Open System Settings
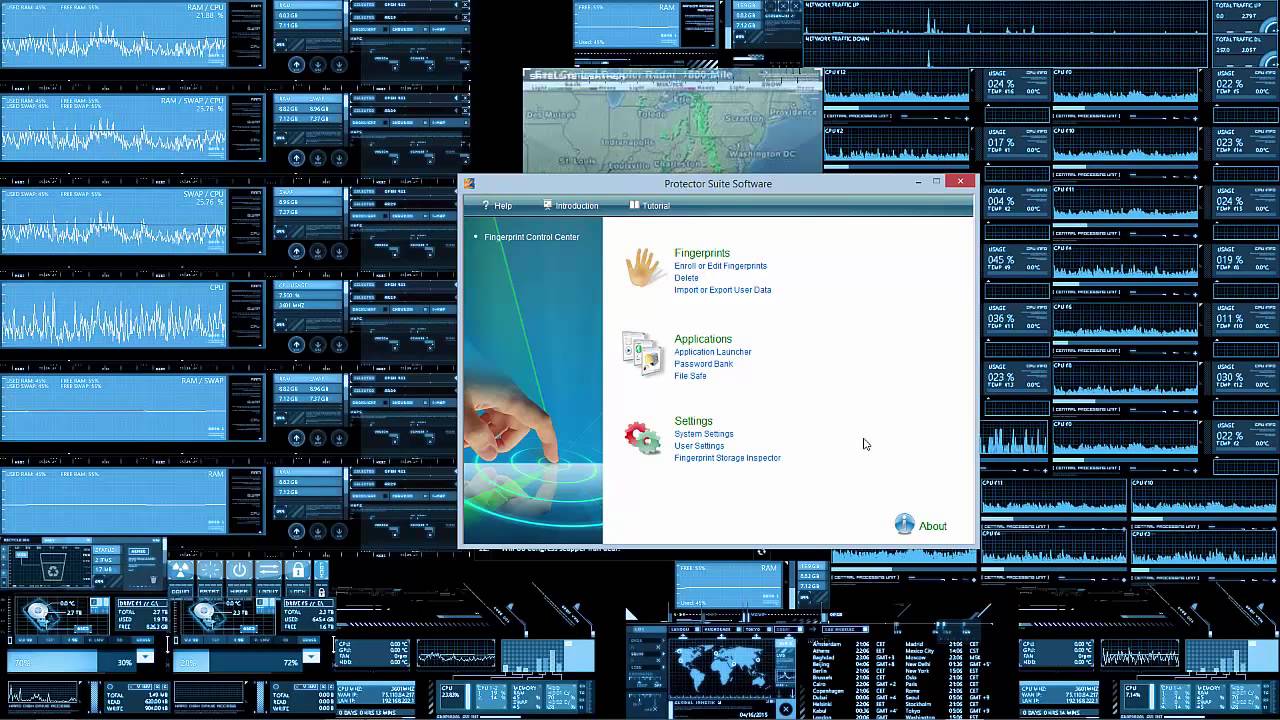 [x=703, y=434]
